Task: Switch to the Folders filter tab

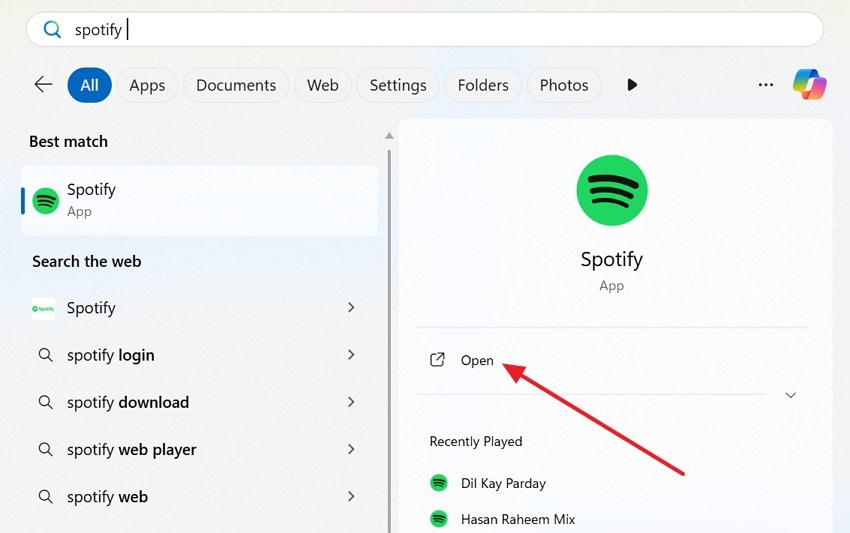Action: coord(483,85)
